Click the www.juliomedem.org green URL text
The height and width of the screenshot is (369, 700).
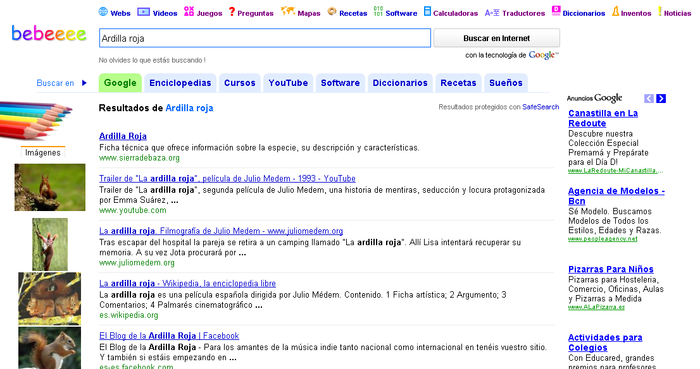(137, 263)
